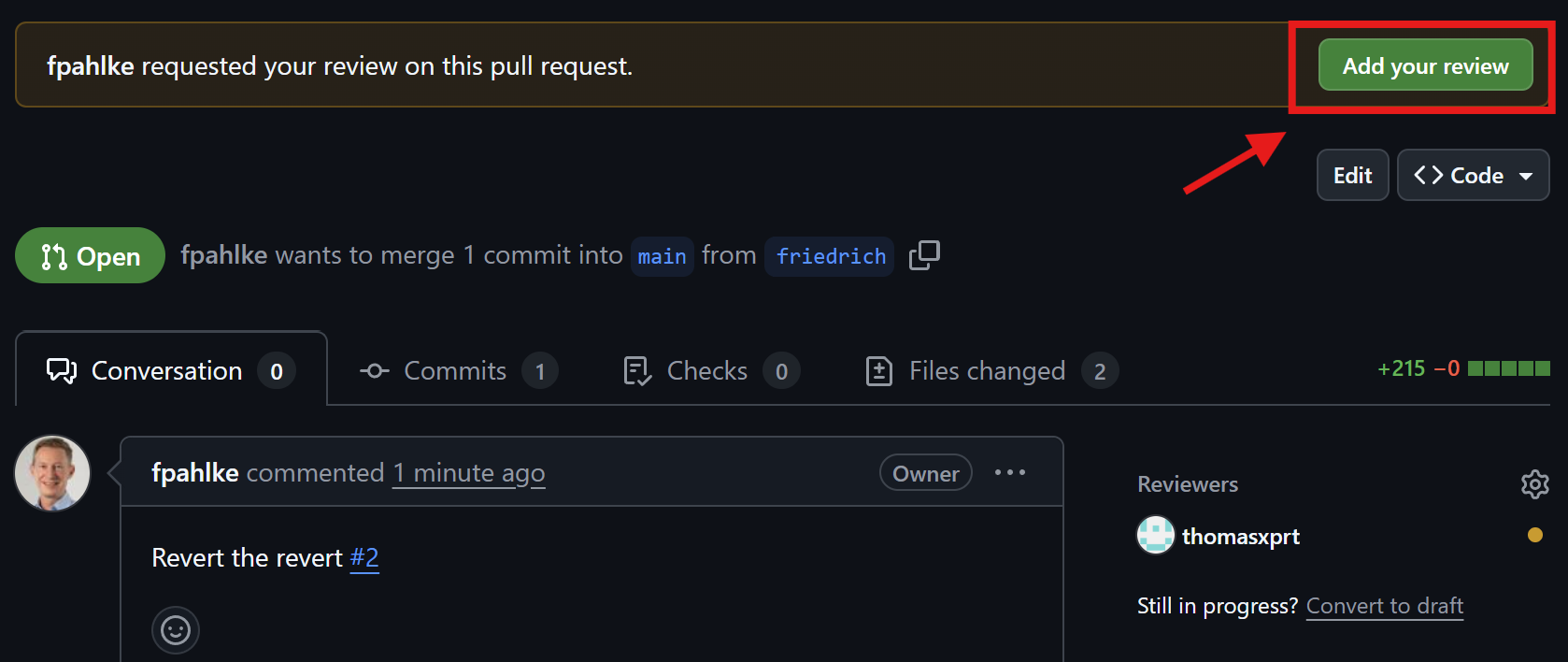Copy the friedrich branch name icon
This screenshot has height=662, width=1568.
click(x=924, y=255)
